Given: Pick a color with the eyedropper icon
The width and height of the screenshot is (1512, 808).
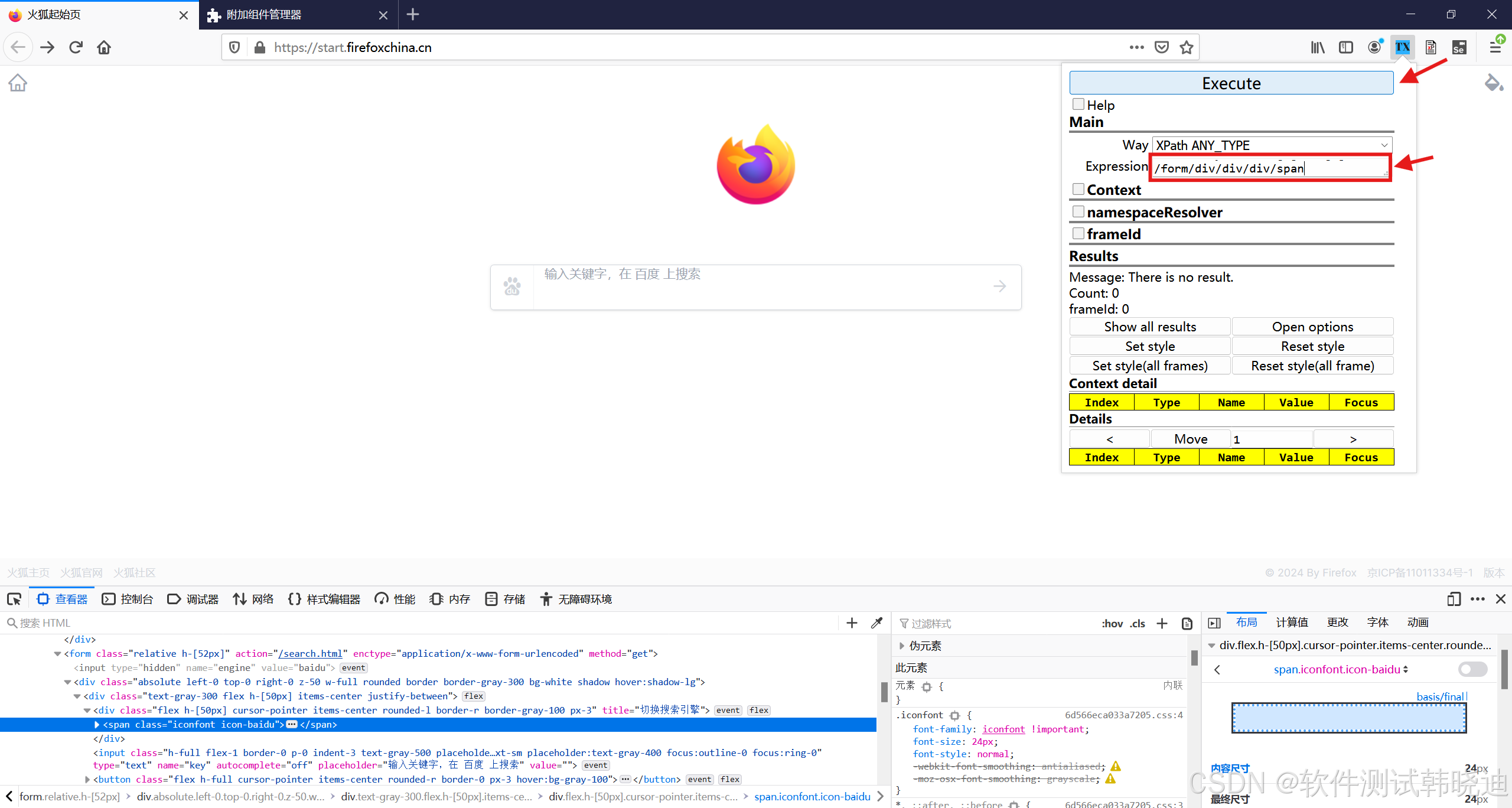Looking at the screenshot, I should coord(877,623).
